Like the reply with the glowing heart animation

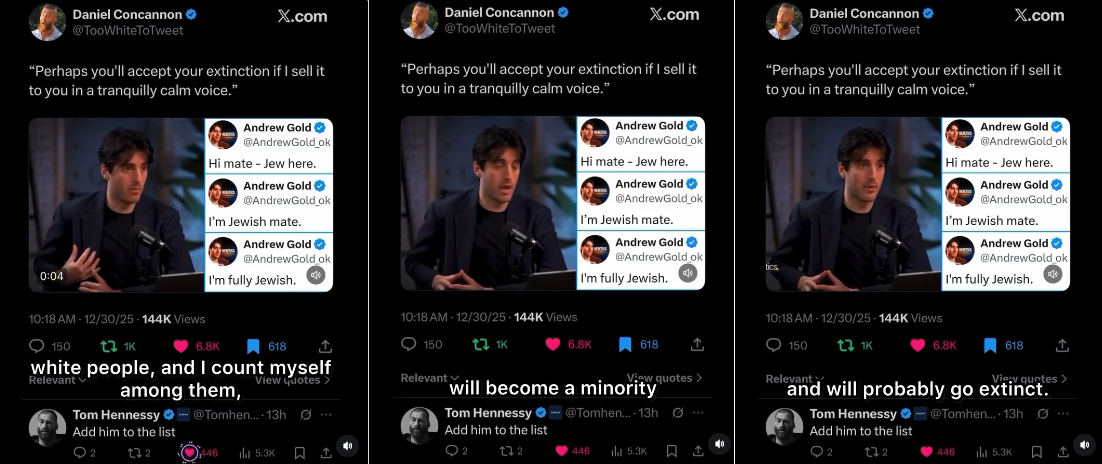click(x=190, y=452)
